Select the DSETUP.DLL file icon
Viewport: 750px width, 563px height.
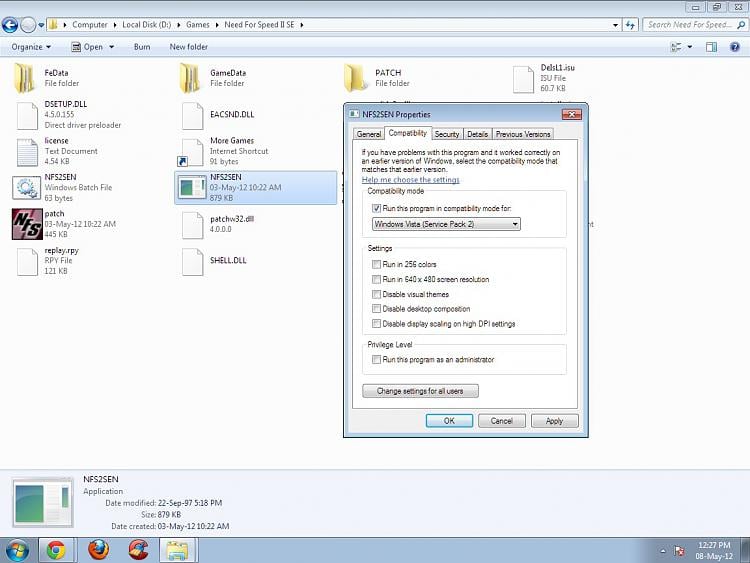(27, 116)
